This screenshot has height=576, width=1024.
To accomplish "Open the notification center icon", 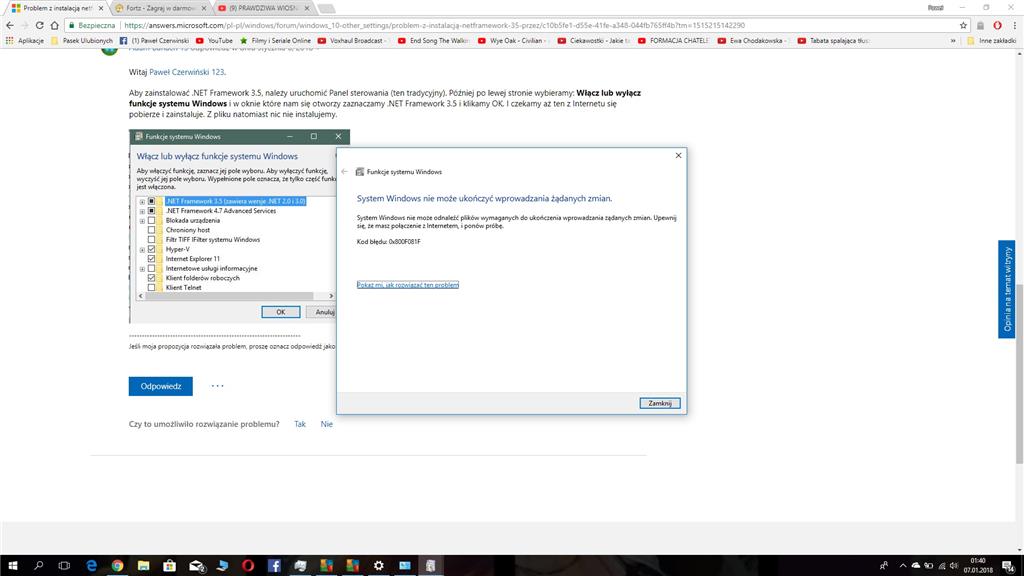I will (1010, 566).
